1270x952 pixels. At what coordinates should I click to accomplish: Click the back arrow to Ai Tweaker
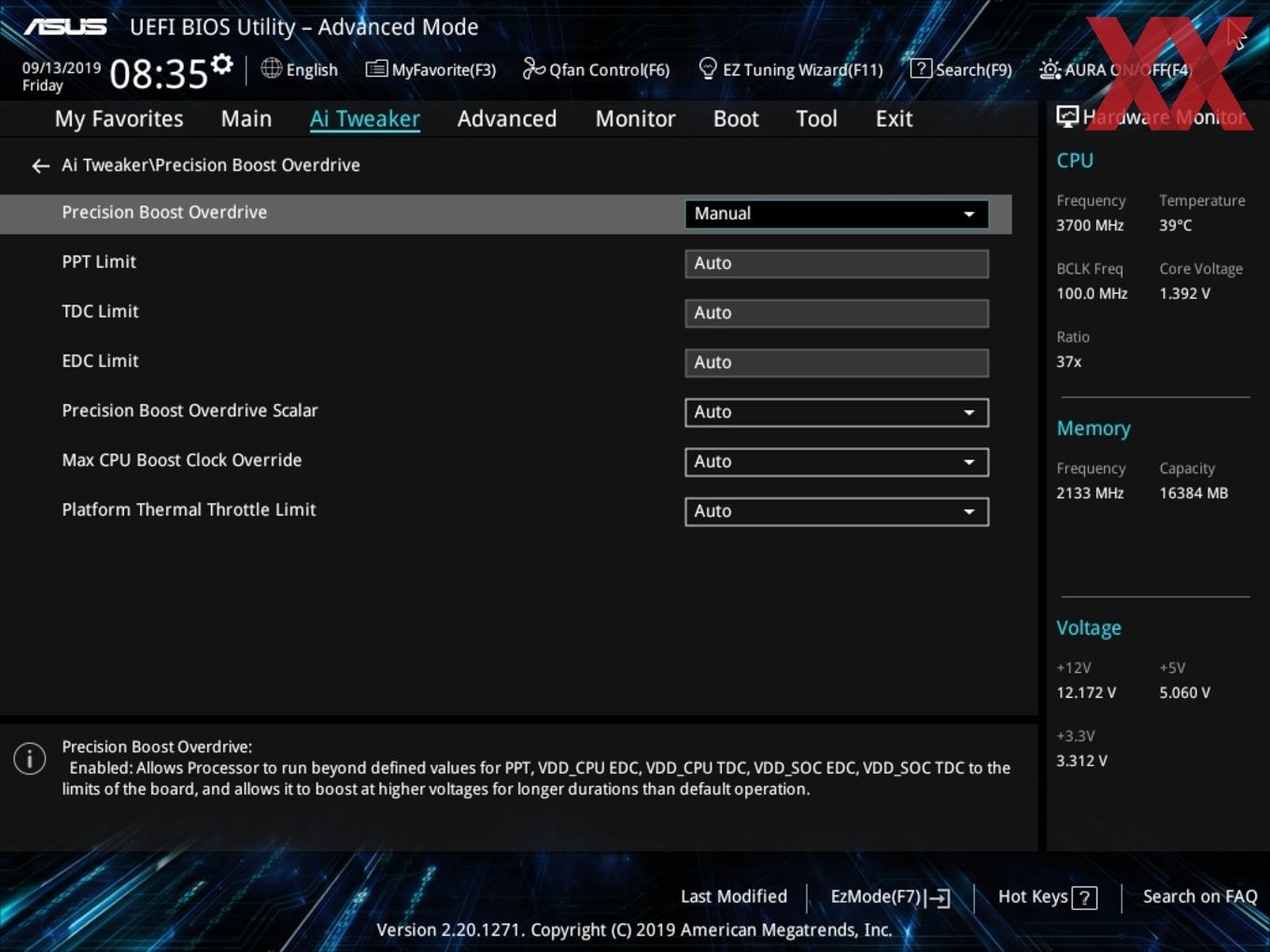point(40,166)
